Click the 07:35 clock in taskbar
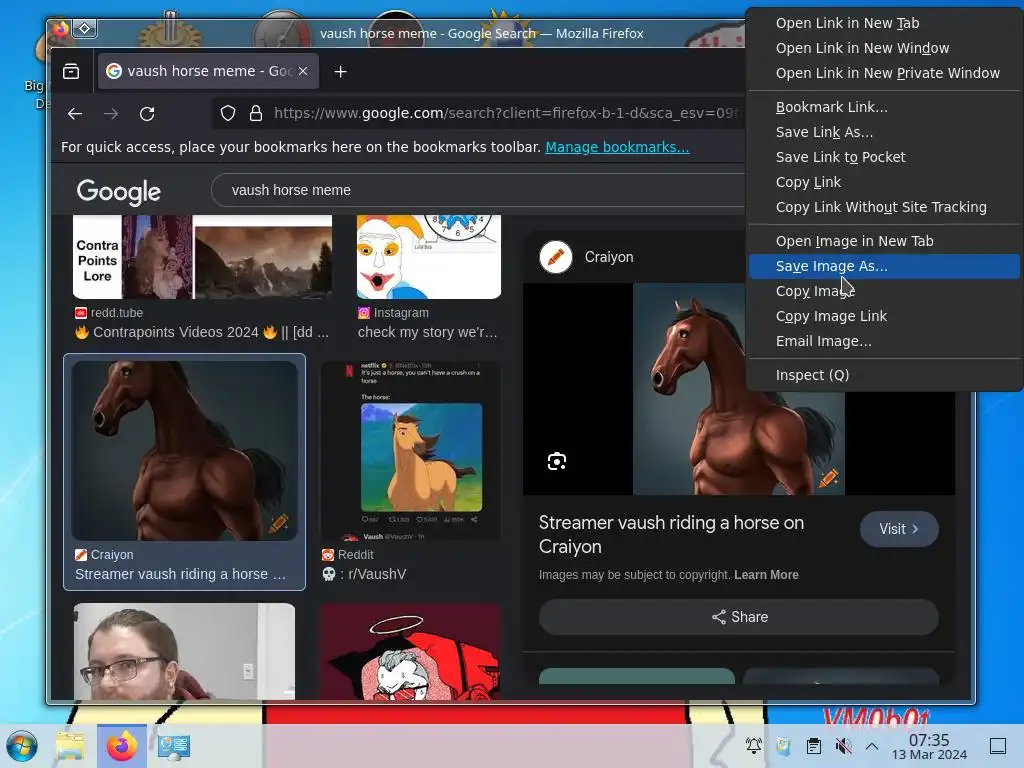Image resolution: width=1024 pixels, height=768 pixels. click(929, 740)
